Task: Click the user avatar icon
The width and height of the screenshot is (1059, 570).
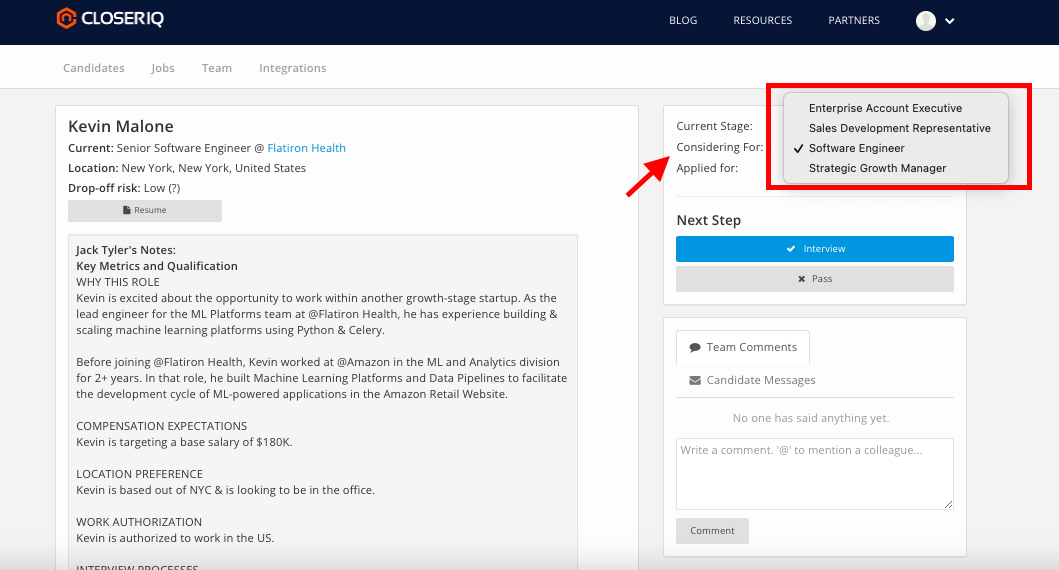Action: (926, 21)
